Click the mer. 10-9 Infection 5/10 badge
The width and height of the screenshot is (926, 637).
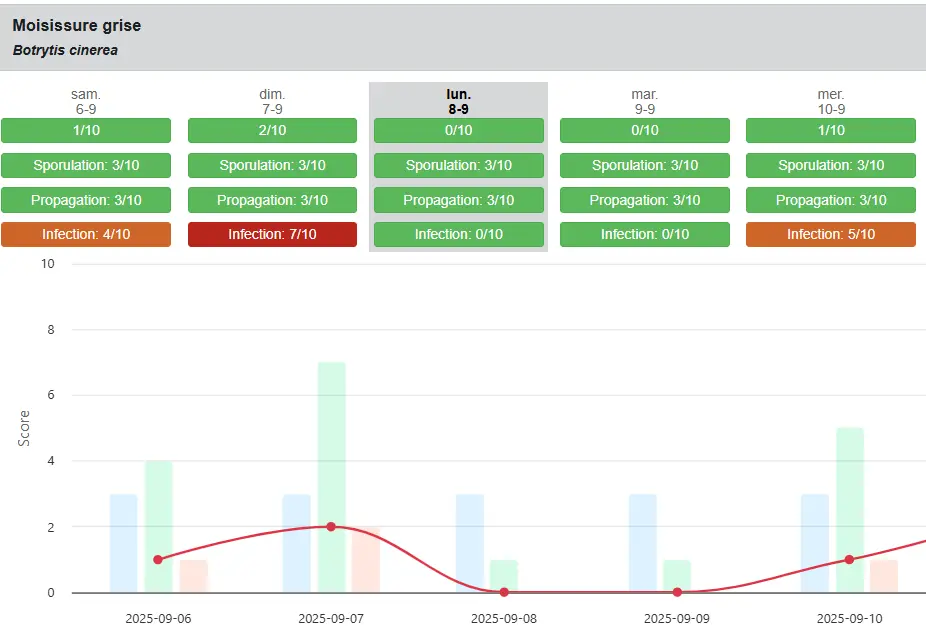tap(830, 235)
